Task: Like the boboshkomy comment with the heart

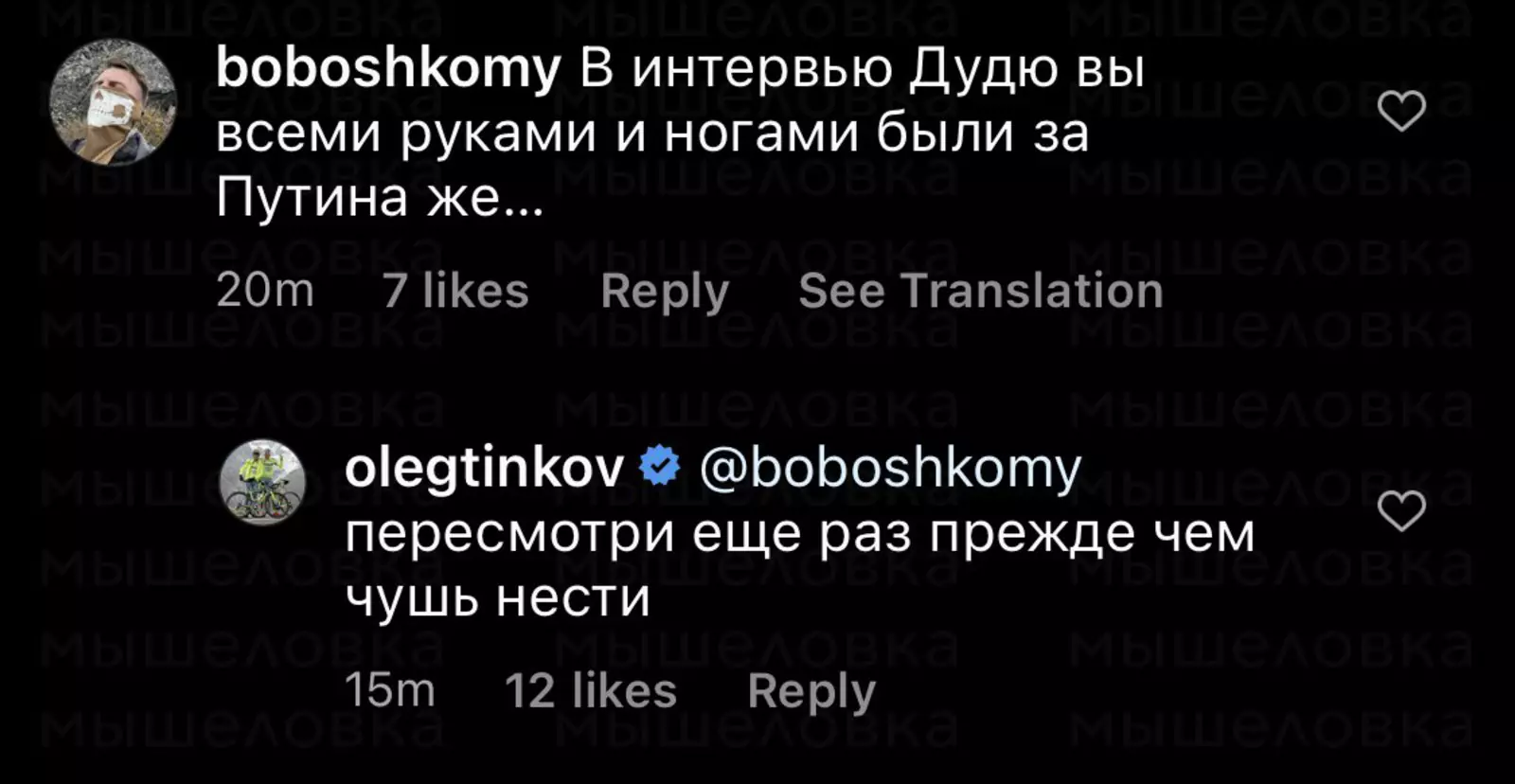Action: 1401,112
